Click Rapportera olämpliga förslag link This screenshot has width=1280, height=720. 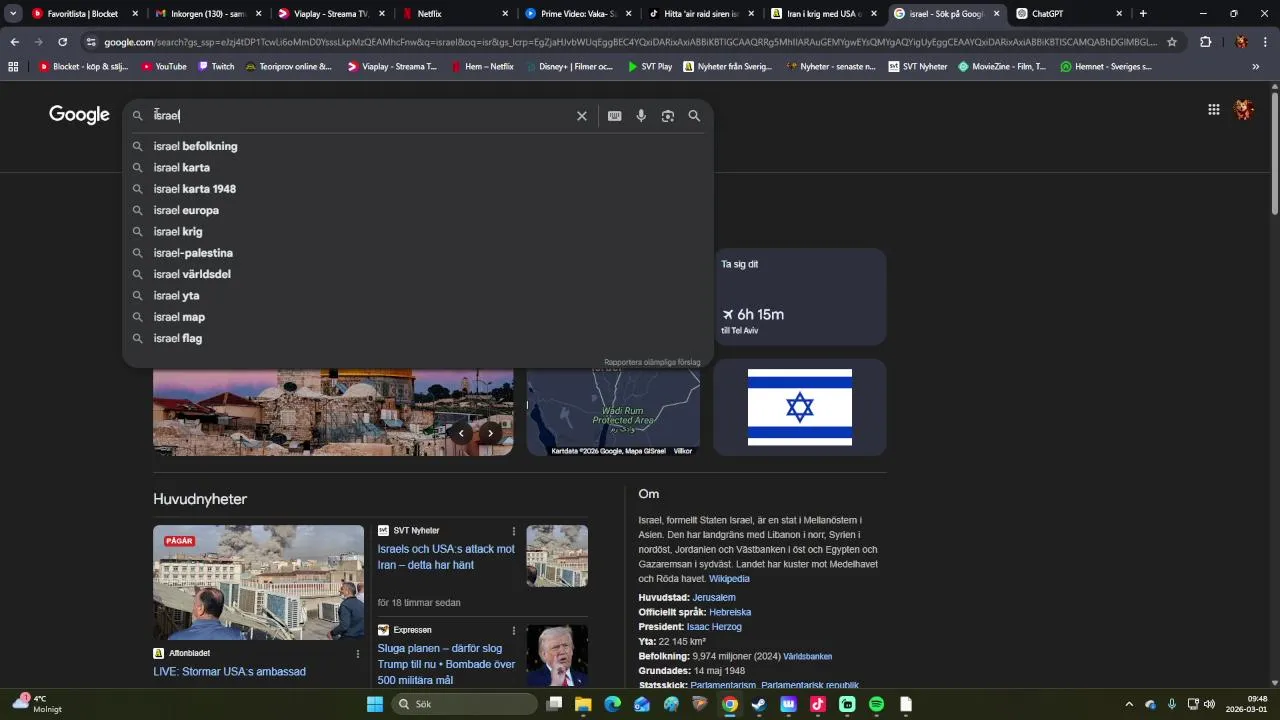point(652,362)
